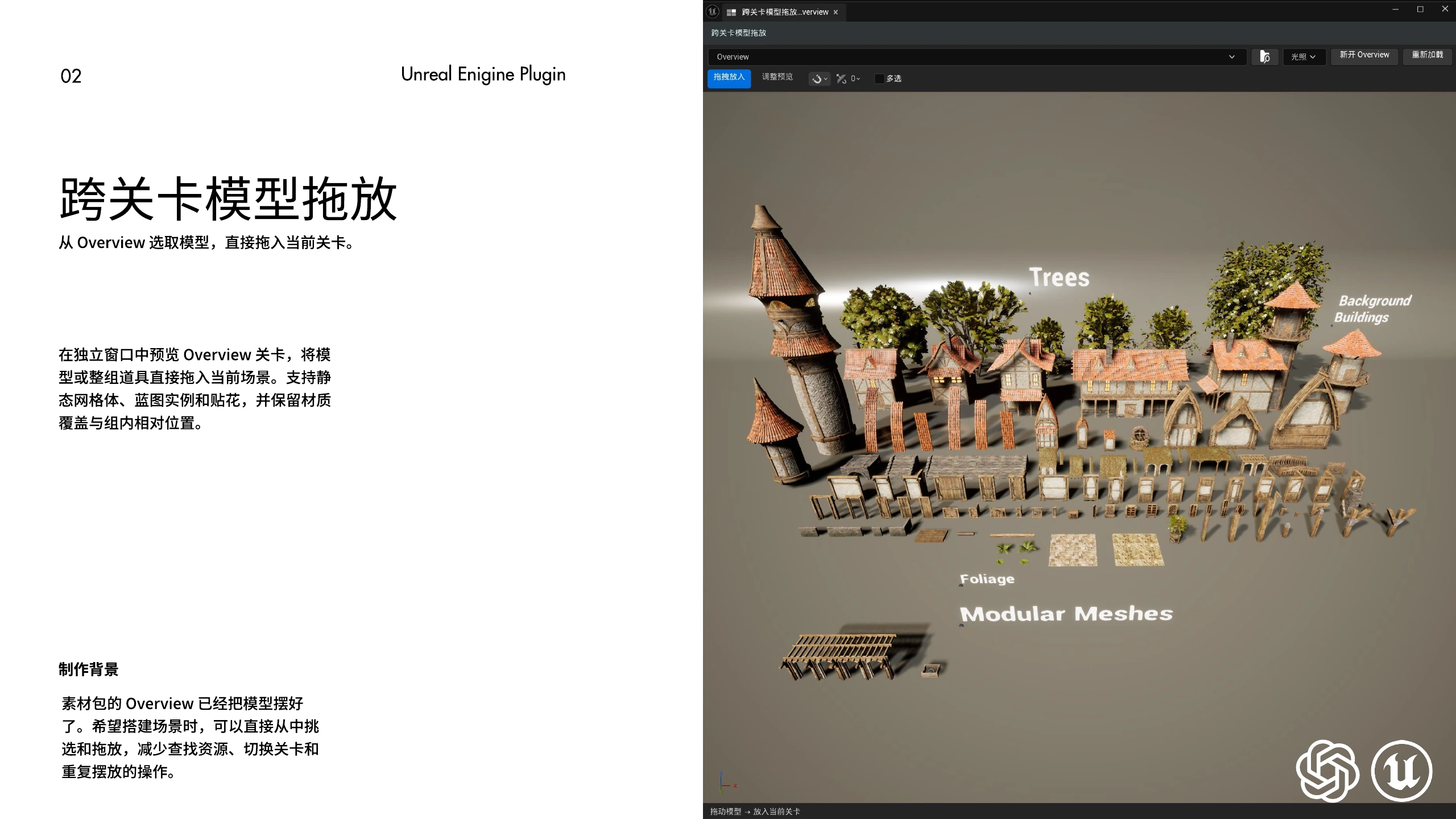Click the scale snap icon
The height and width of the screenshot is (819, 1456).
(841, 79)
